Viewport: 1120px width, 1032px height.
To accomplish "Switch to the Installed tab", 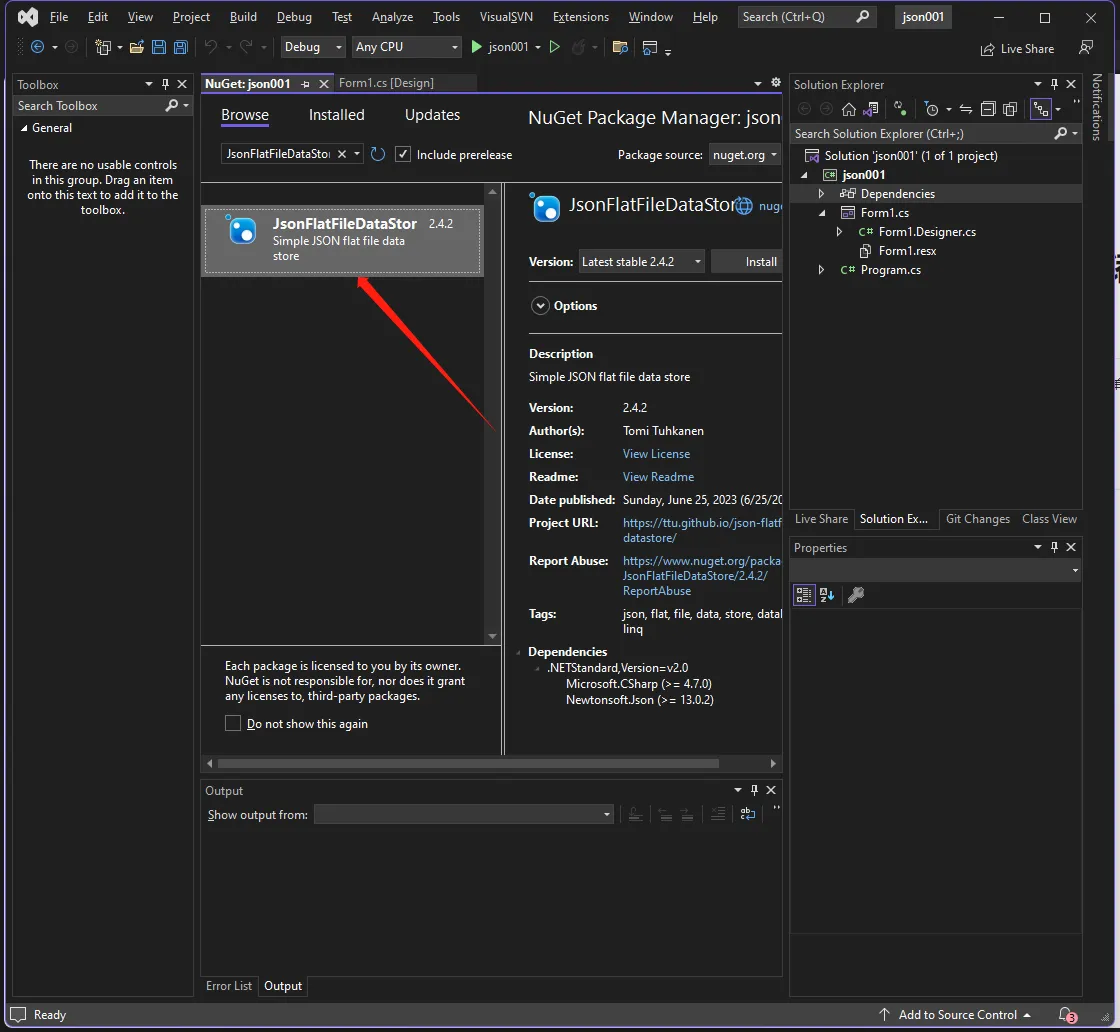I will tap(336, 115).
